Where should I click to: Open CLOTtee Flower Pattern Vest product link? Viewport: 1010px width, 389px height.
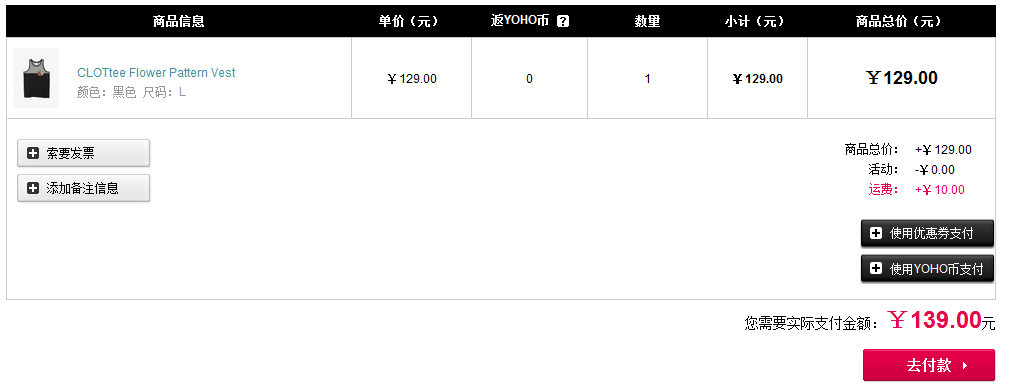(x=156, y=73)
